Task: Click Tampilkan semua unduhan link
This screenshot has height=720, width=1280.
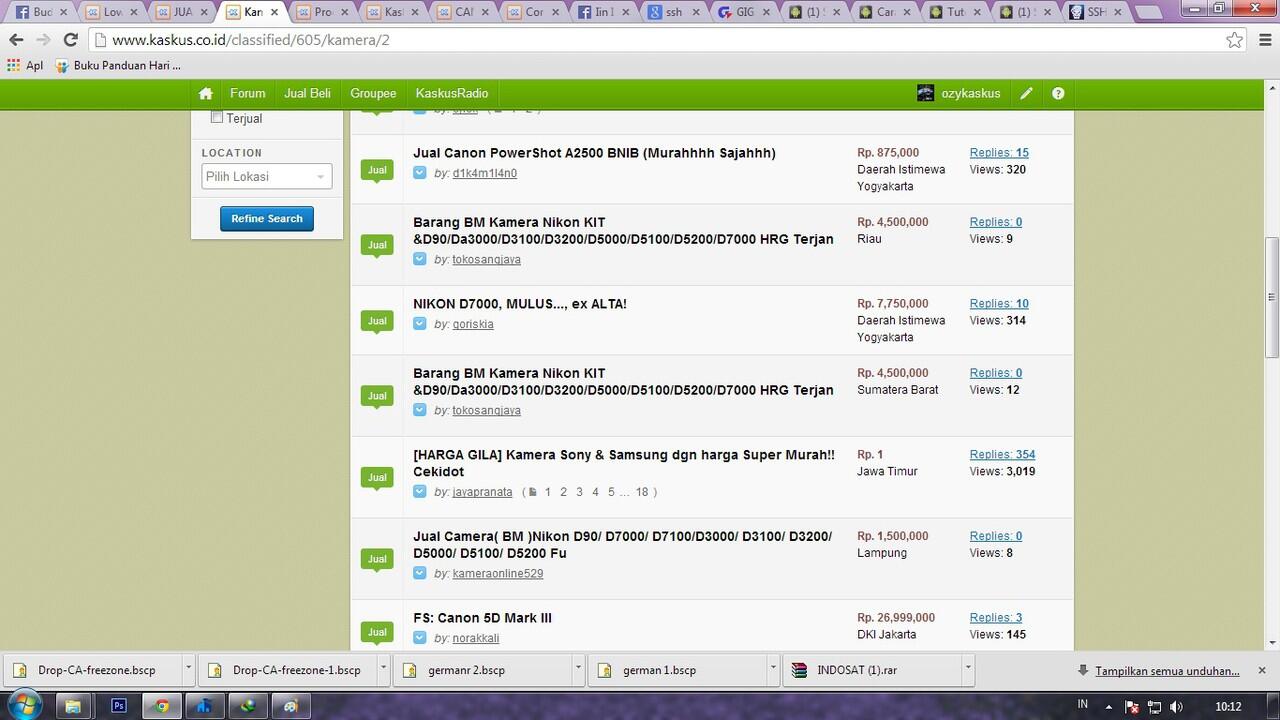Action: [1167, 671]
